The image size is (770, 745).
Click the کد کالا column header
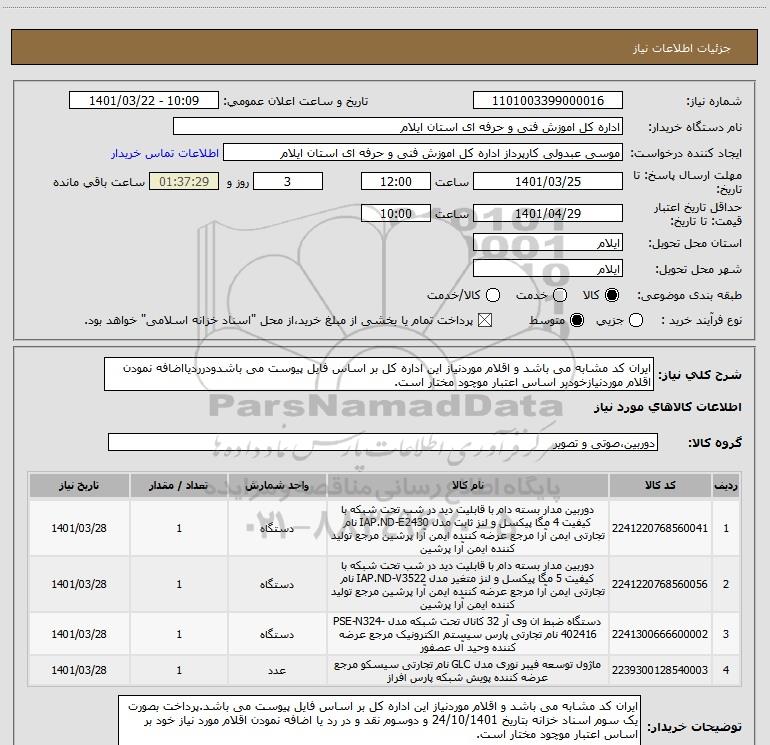click(660, 485)
